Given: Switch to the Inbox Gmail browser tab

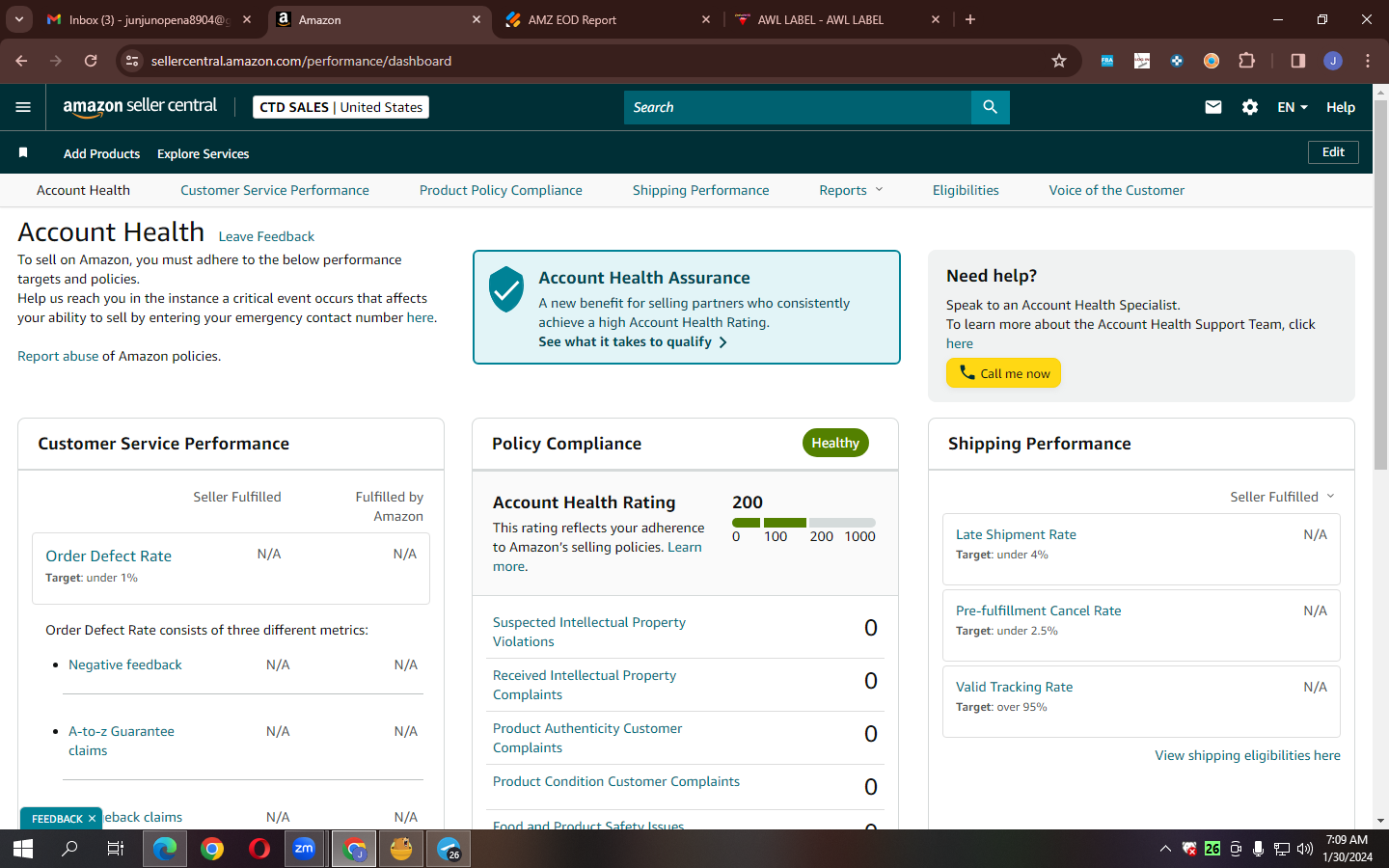Looking at the screenshot, I should (150, 19).
